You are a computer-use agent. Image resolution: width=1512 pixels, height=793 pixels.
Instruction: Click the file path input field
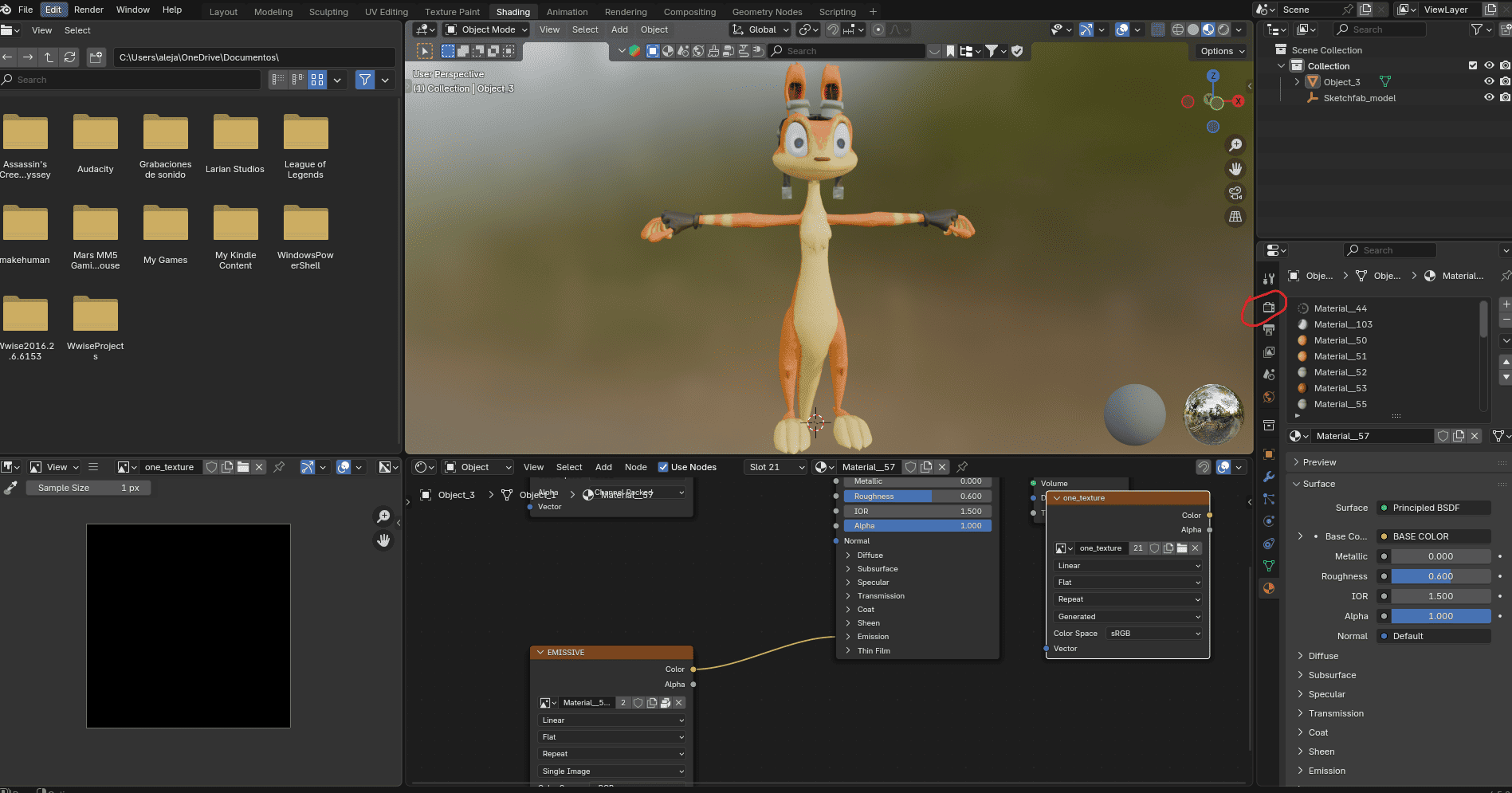[254, 57]
